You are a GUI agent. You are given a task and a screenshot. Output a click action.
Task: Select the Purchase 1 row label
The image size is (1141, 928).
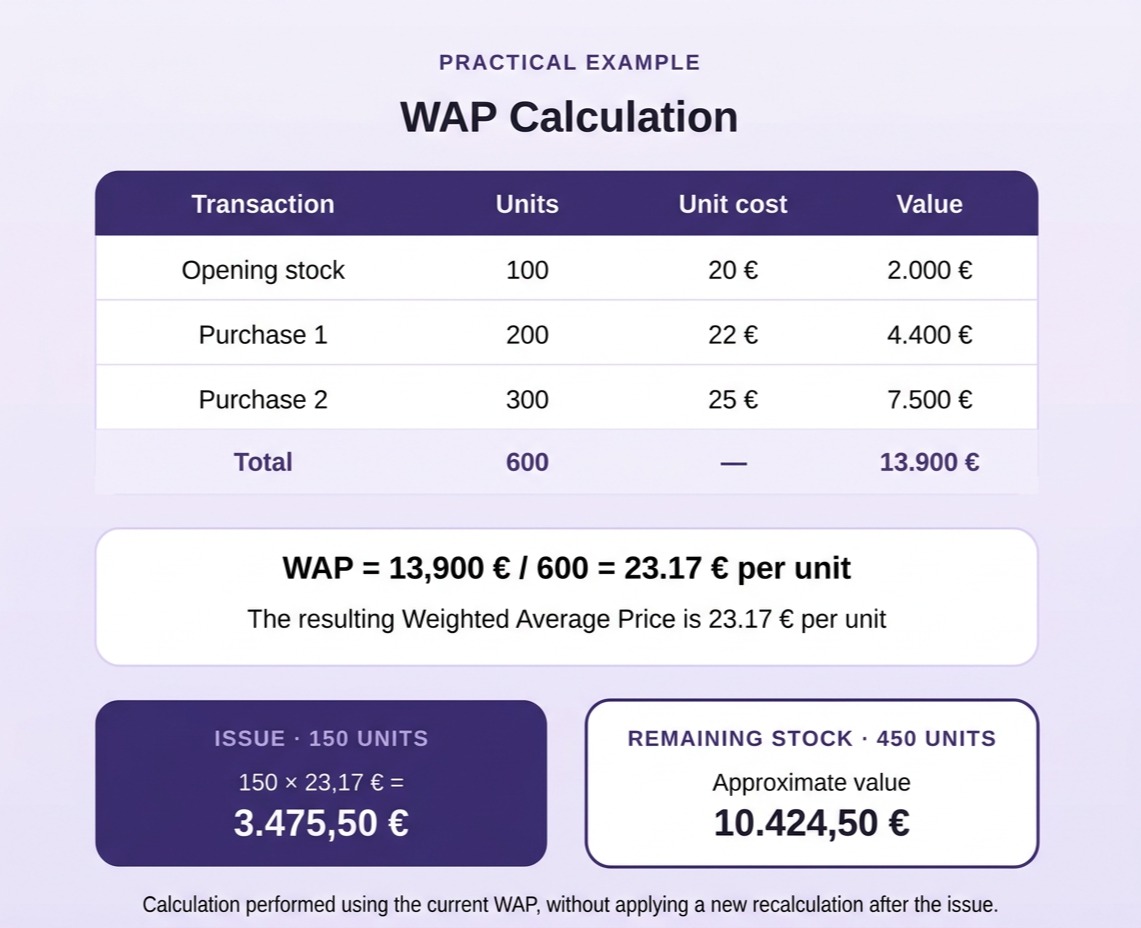[263, 335]
